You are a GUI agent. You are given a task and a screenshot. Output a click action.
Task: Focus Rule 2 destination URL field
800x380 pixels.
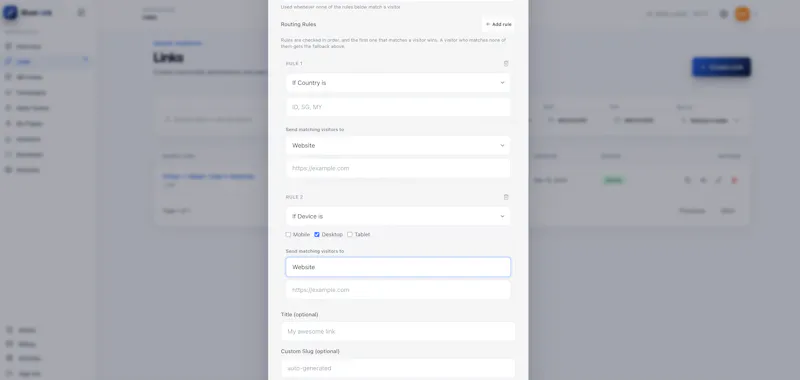398,290
